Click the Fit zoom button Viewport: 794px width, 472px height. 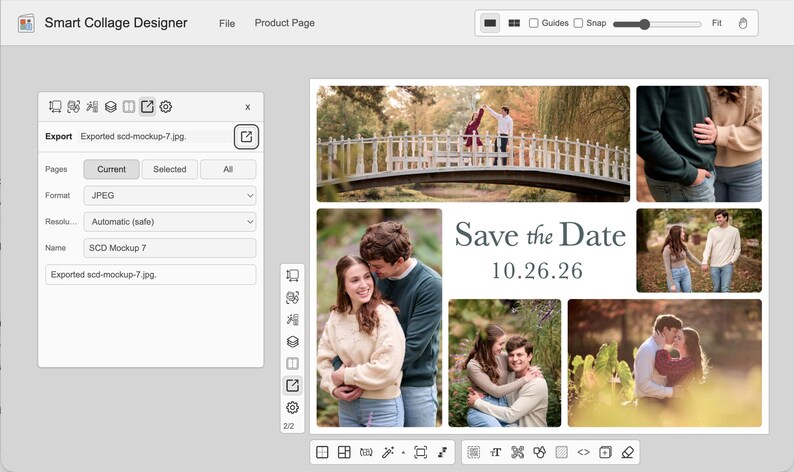pos(717,23)
